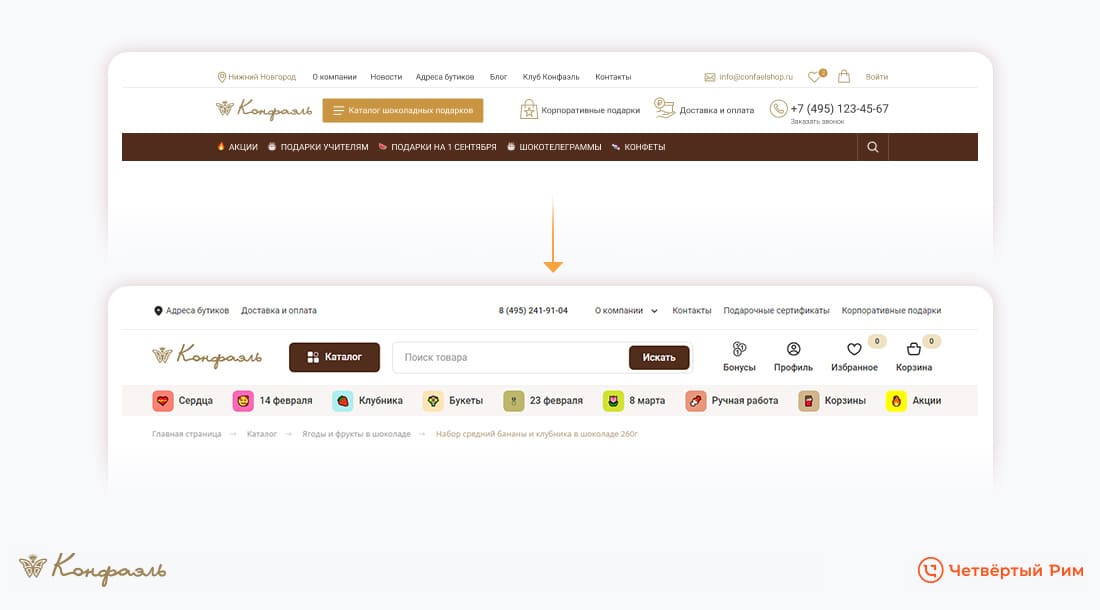
Task: Open the shopping bag icon beside Войти
Action: pos(844,76)
